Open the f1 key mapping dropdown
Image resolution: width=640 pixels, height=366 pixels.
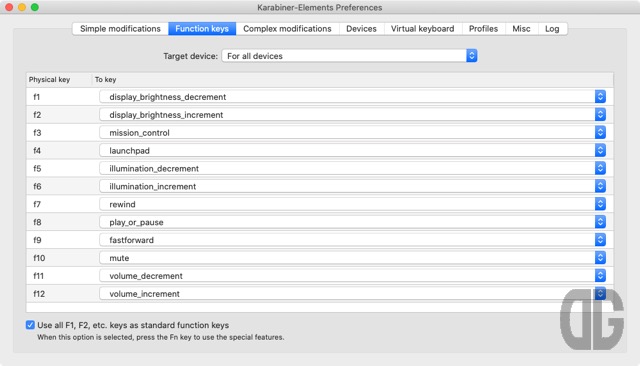(x=352, y=97)
